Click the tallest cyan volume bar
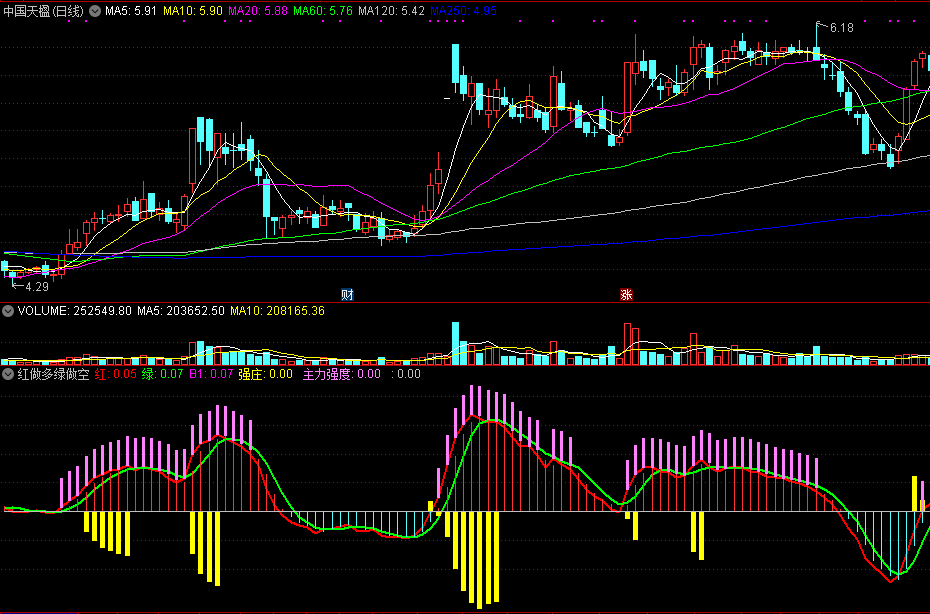 tap(456, 343)
